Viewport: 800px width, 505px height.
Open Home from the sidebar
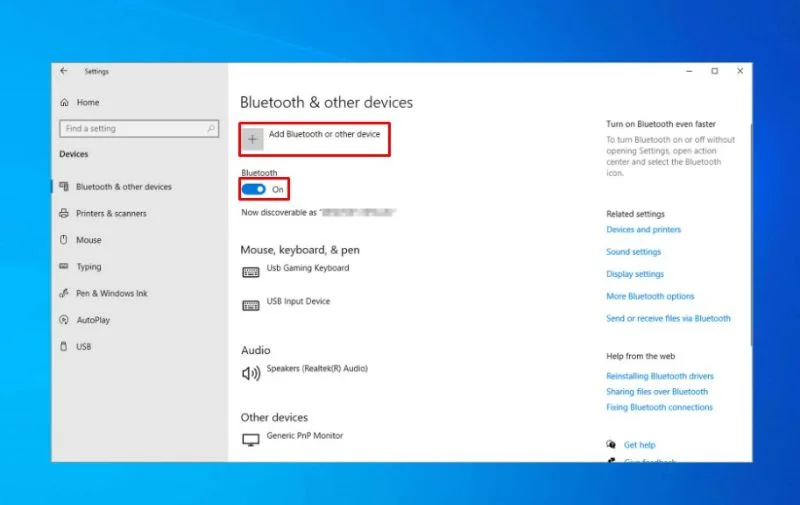pyautogui.click(x=88, y=103)
